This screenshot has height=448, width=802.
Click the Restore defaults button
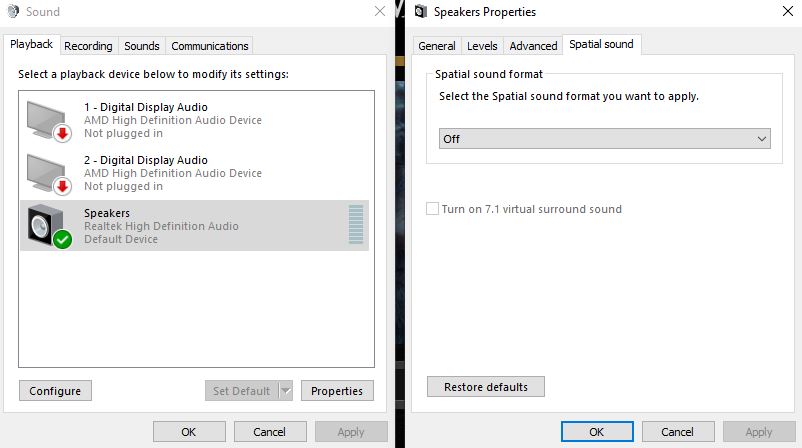[x=486, y=387]
